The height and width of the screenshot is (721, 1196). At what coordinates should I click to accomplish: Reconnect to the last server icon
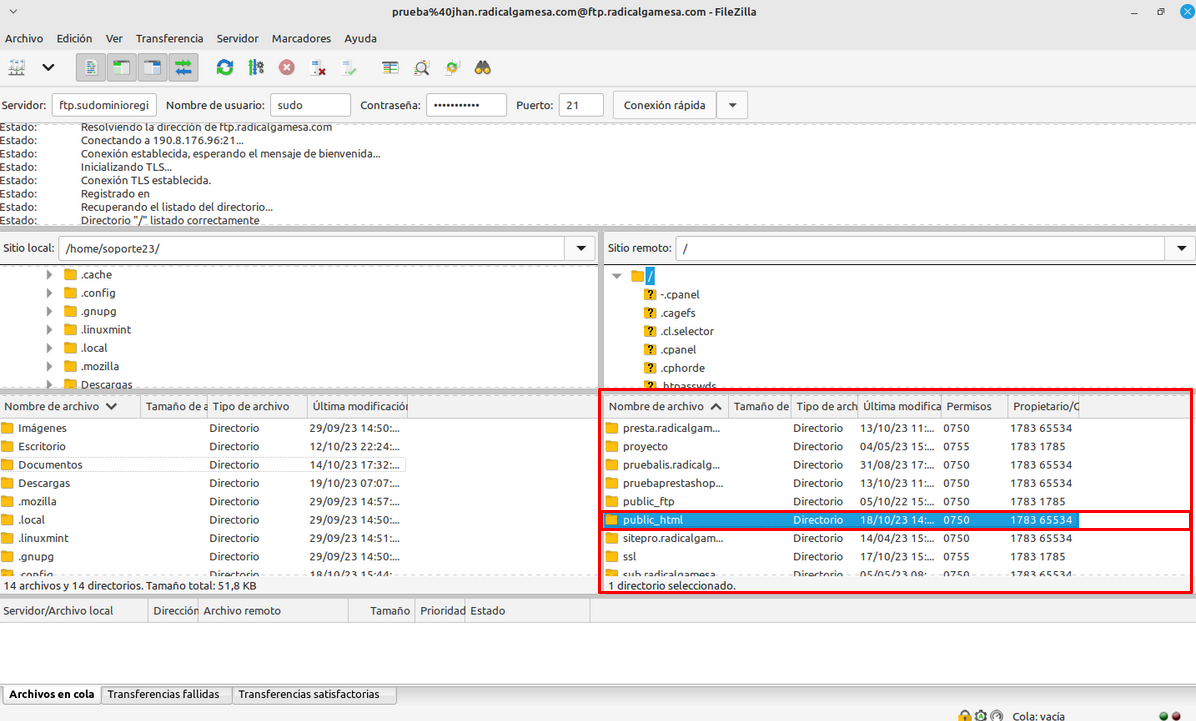coord(349,68)
